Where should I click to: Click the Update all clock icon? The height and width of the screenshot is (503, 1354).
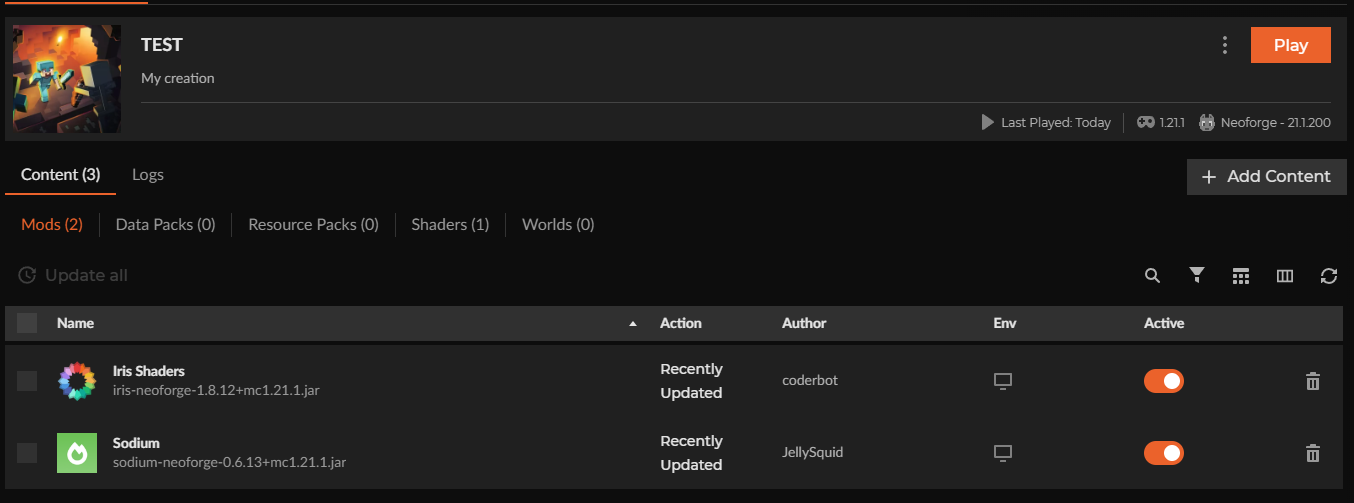[x=27, y=275]
